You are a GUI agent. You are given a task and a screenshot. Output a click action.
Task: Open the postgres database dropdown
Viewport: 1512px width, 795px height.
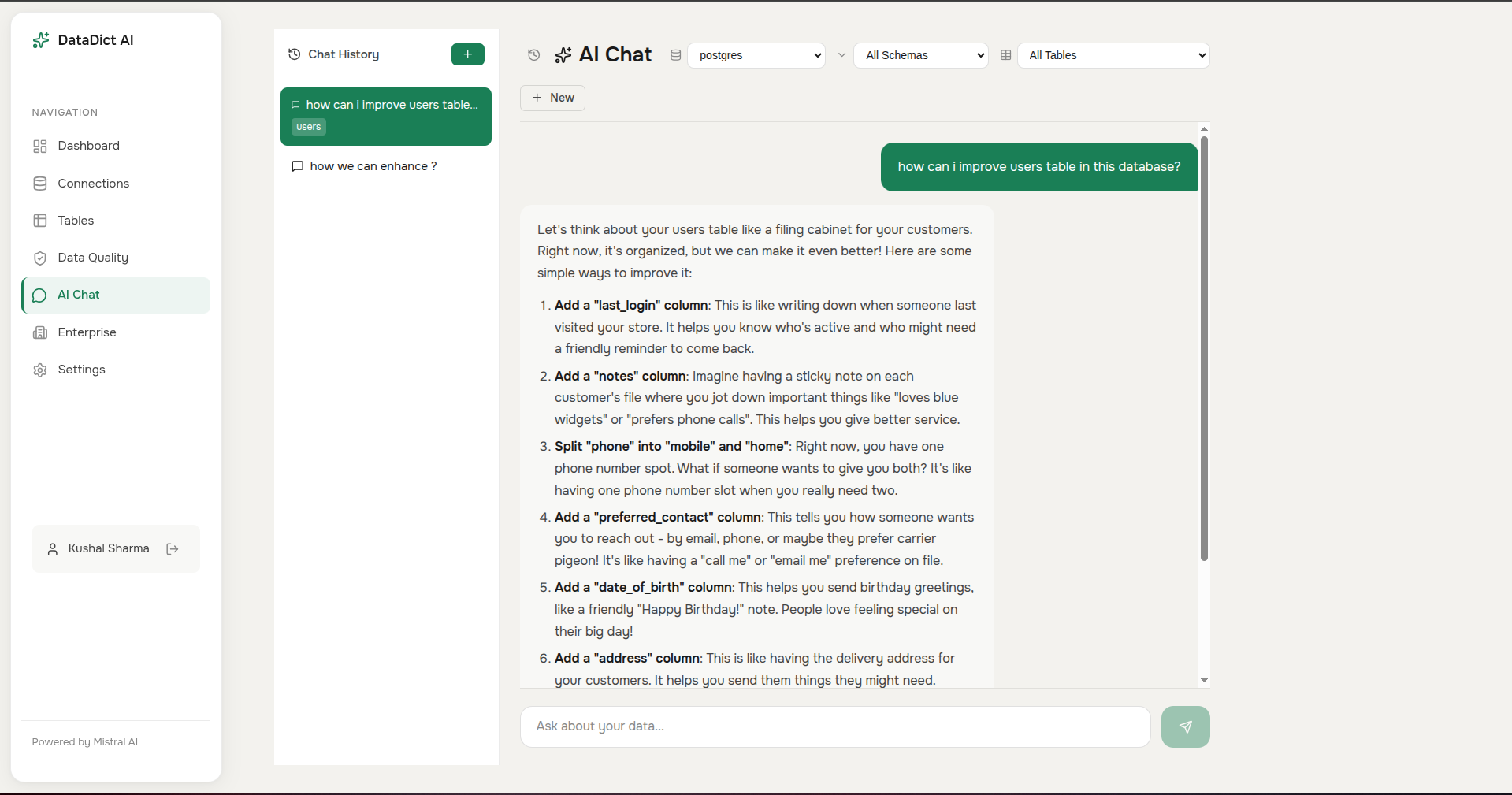click(756, 55)
